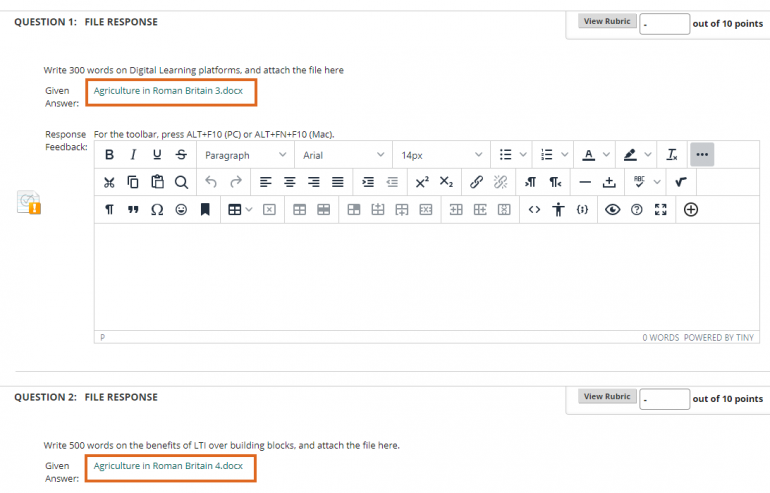Align text right

pos(314,183)
